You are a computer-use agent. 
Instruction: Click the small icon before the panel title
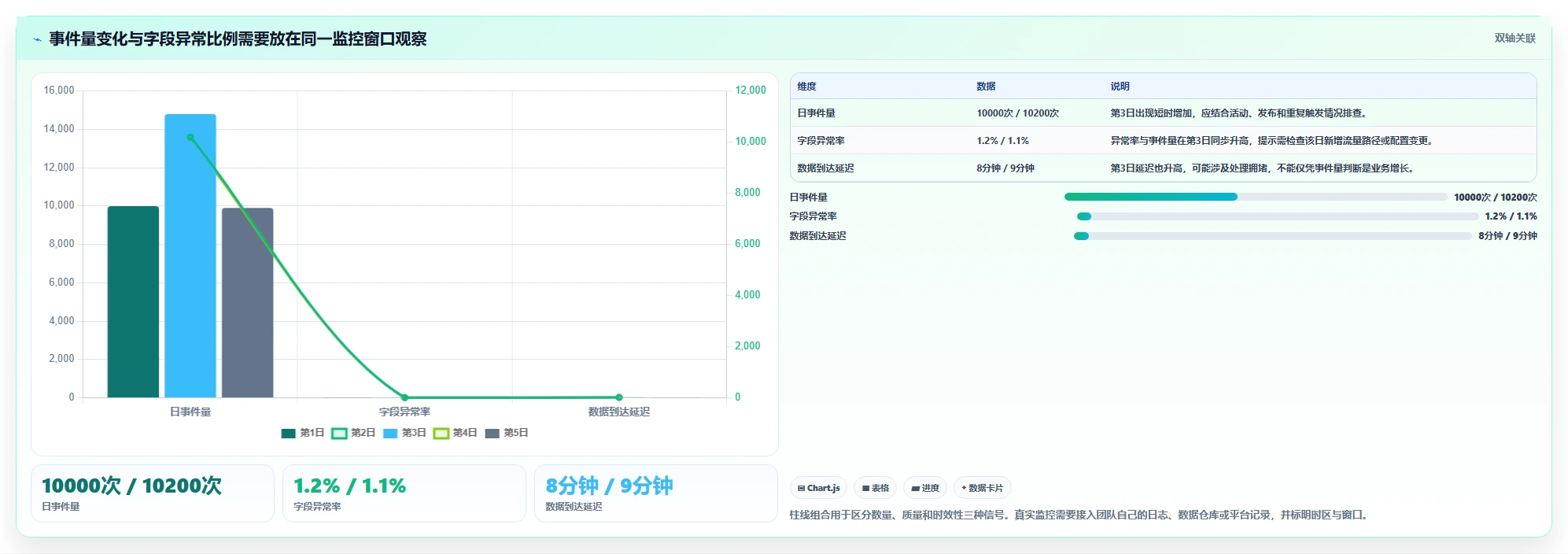pos(37,39)
